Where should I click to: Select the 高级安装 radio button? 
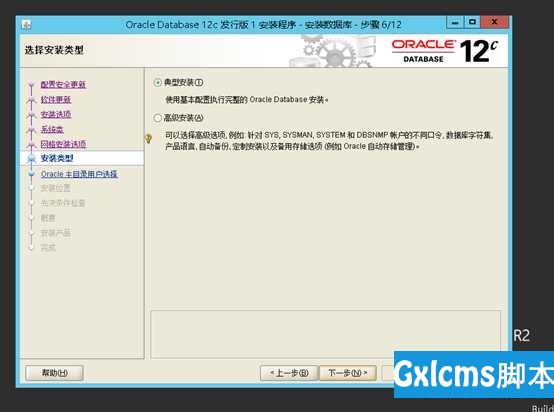158,118
